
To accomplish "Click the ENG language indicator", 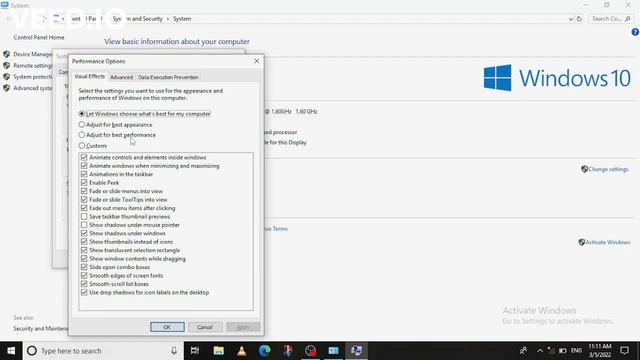I will click(x=576, y=351).
